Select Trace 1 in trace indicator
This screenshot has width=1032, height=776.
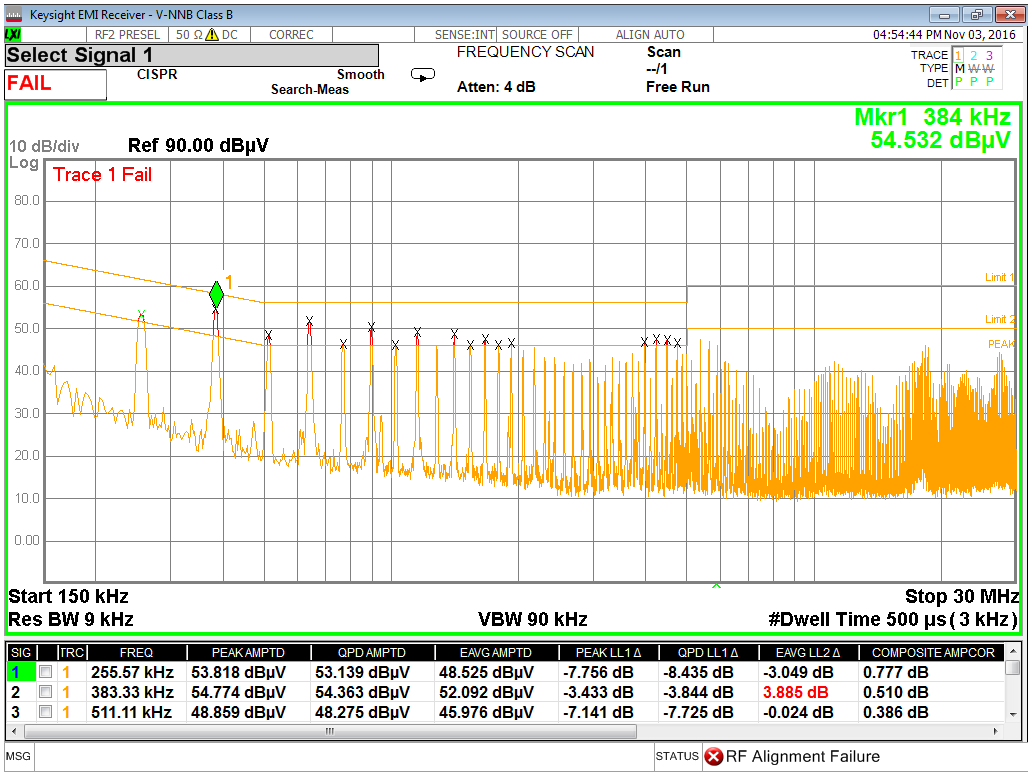tap(958, 56)
